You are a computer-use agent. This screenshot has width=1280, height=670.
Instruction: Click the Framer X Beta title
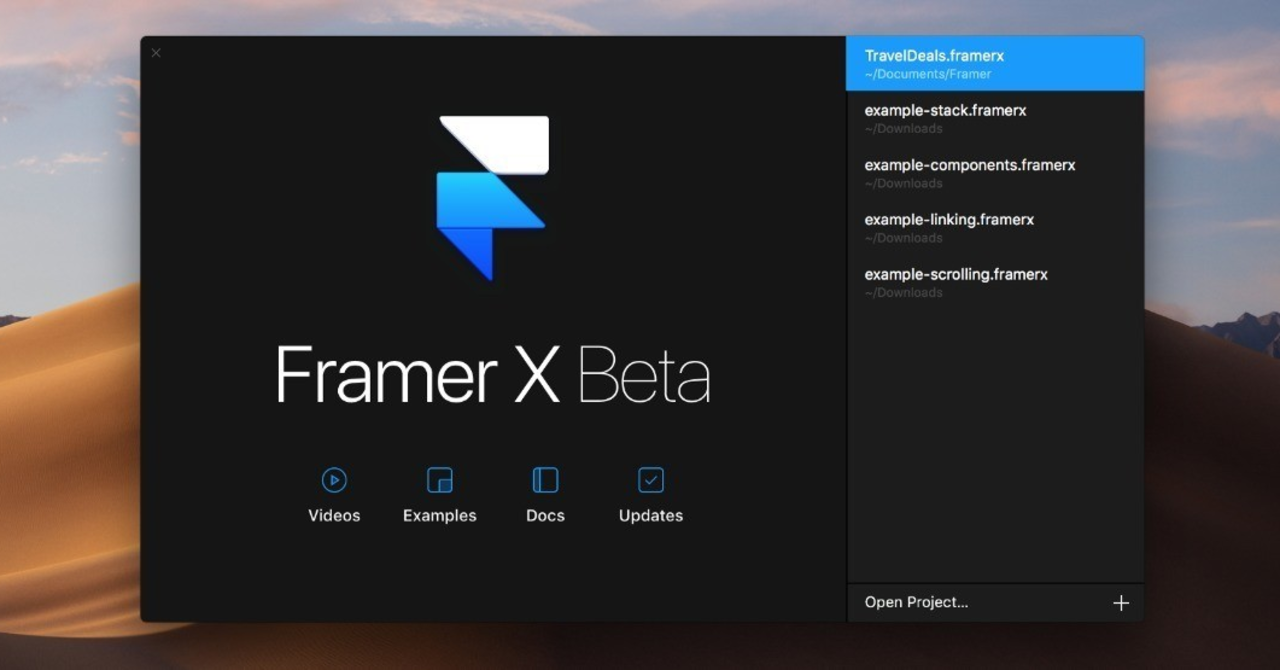click(x=493, y=375)
